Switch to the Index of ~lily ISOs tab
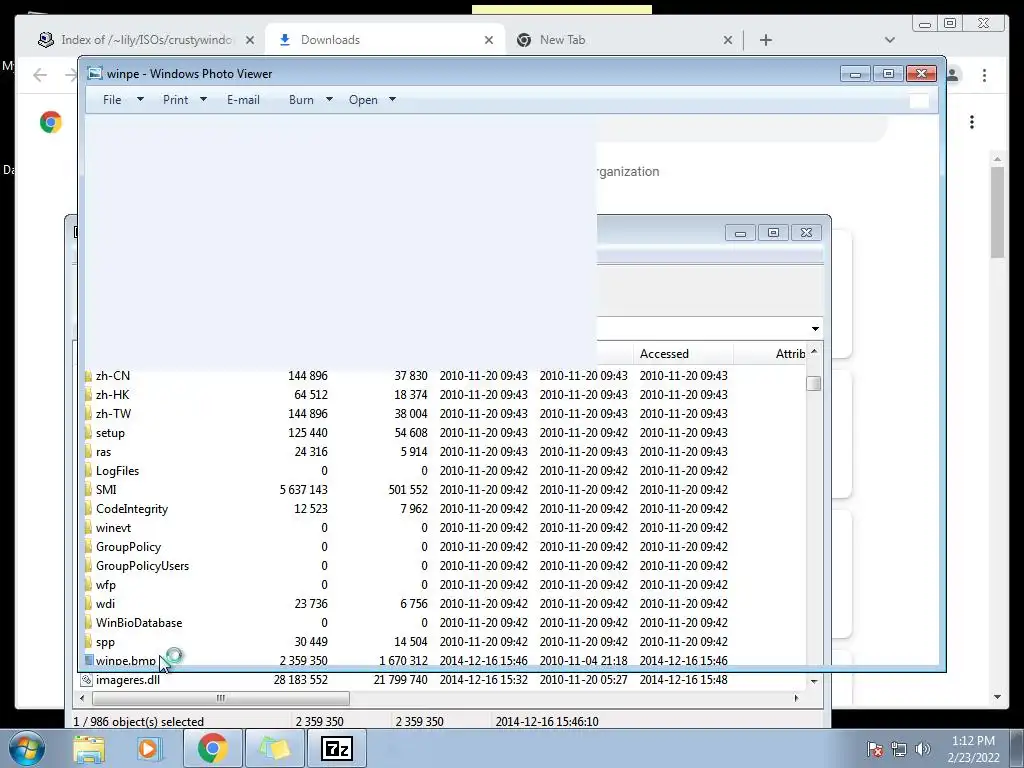 point(147,40)
